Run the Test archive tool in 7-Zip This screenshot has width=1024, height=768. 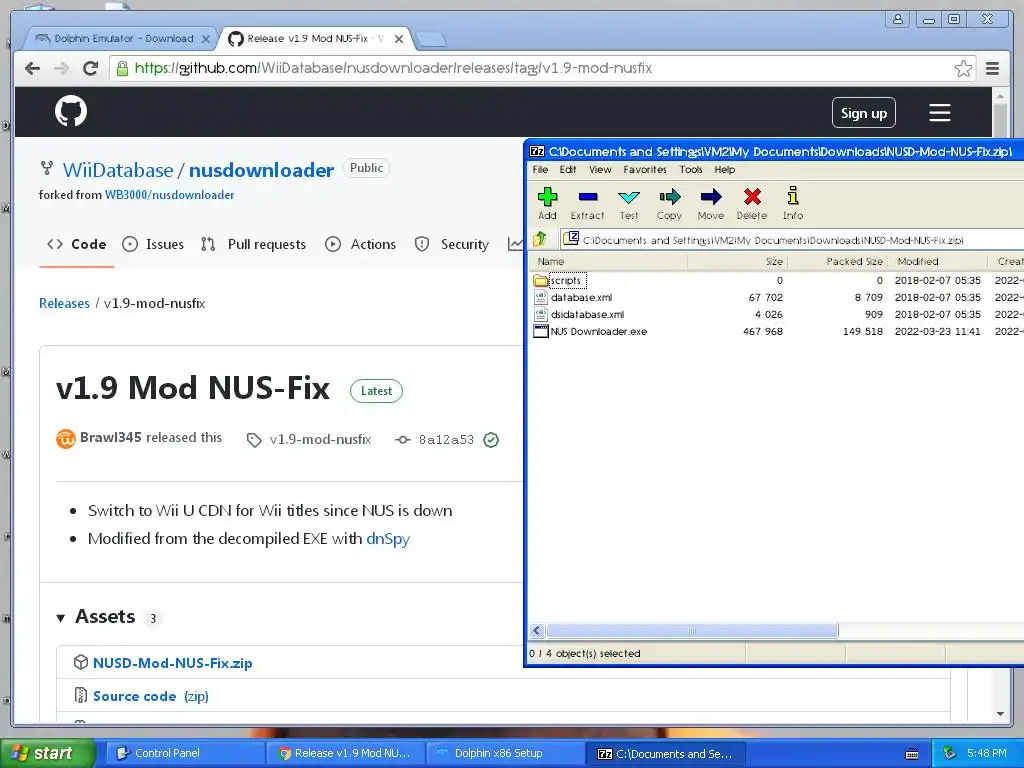[629, 204]
